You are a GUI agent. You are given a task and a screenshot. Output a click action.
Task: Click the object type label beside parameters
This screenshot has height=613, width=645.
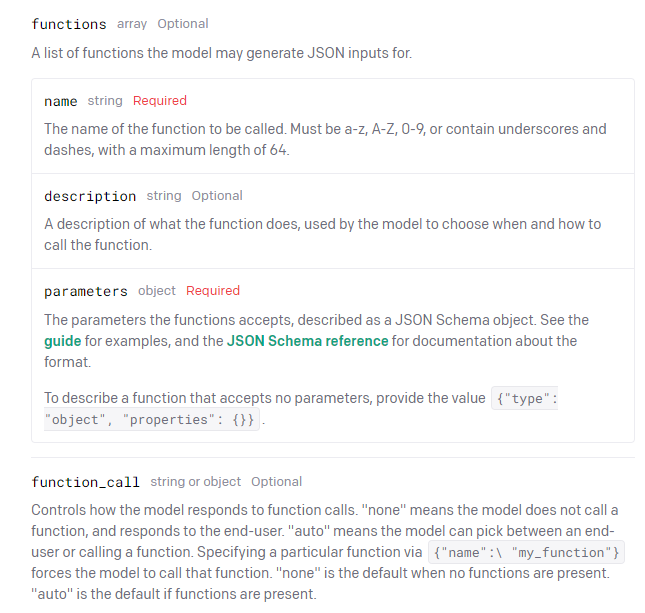(157, 291)
